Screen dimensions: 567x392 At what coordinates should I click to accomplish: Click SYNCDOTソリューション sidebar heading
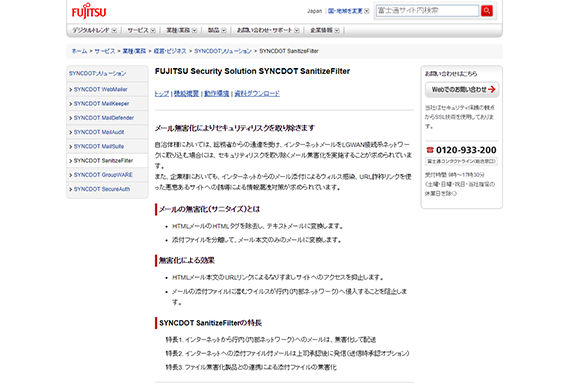click(x=98, y=73)
